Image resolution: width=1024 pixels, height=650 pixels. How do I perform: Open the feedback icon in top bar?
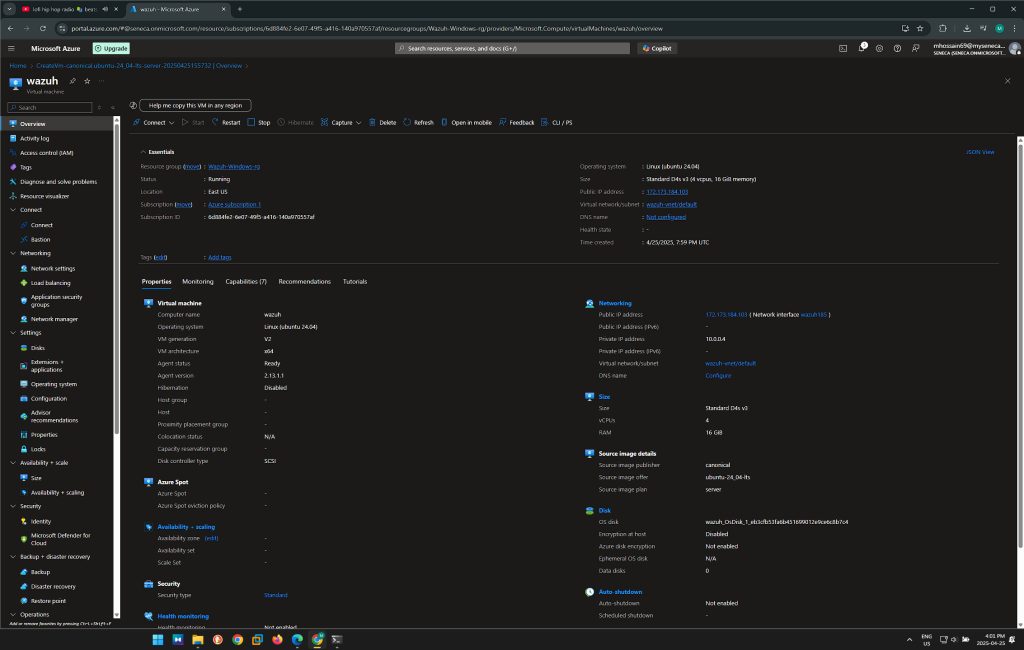click(916, 48)
